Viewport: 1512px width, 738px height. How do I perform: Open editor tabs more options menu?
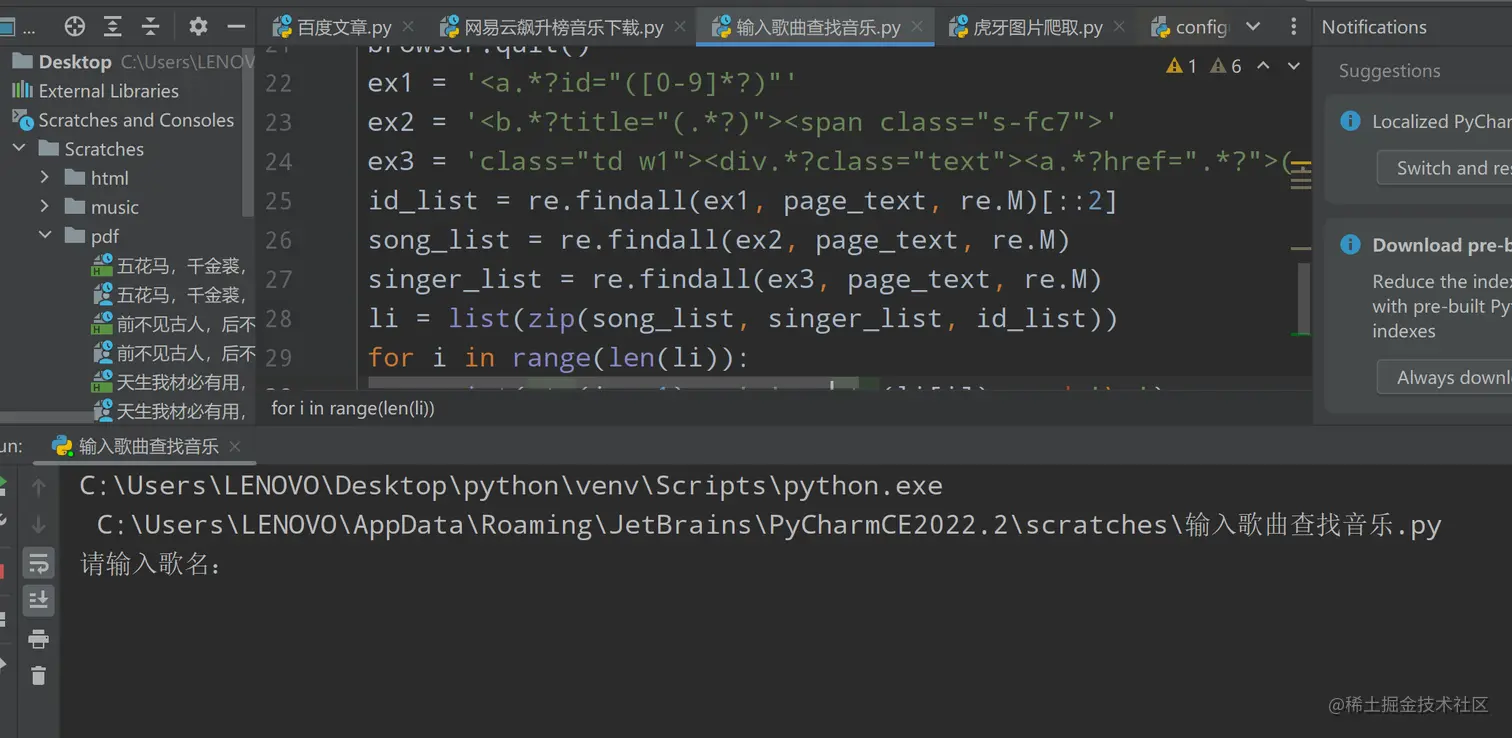point(1294,27)
